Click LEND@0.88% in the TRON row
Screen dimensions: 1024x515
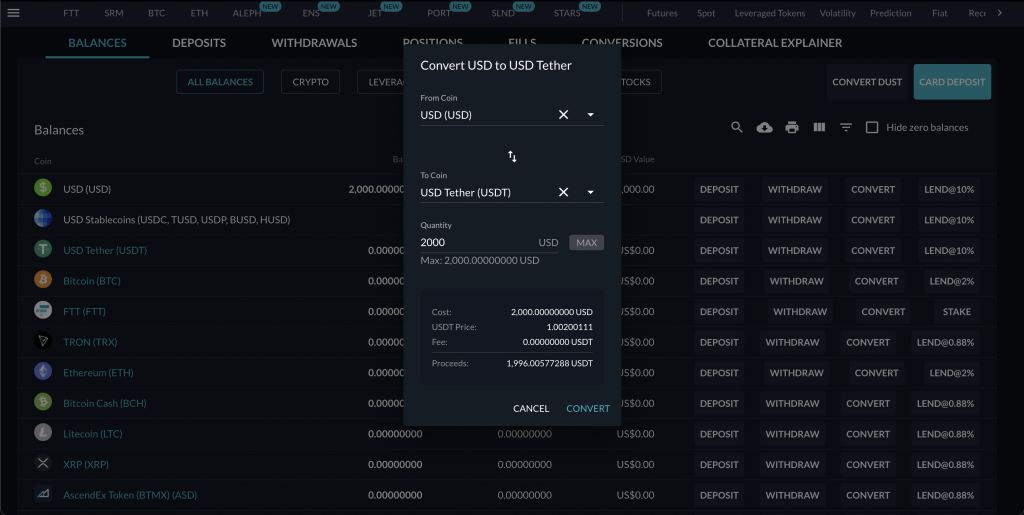pyautogui.click(x=945, y=342)
